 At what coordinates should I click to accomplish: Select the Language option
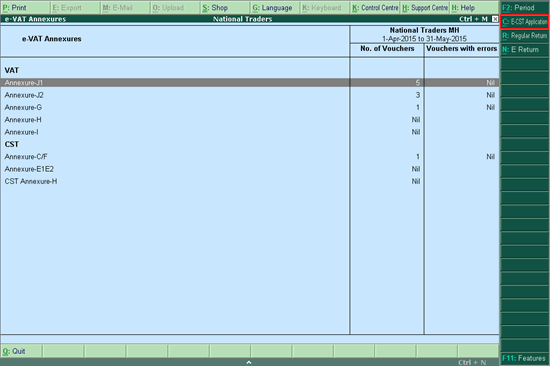(275, 7)
